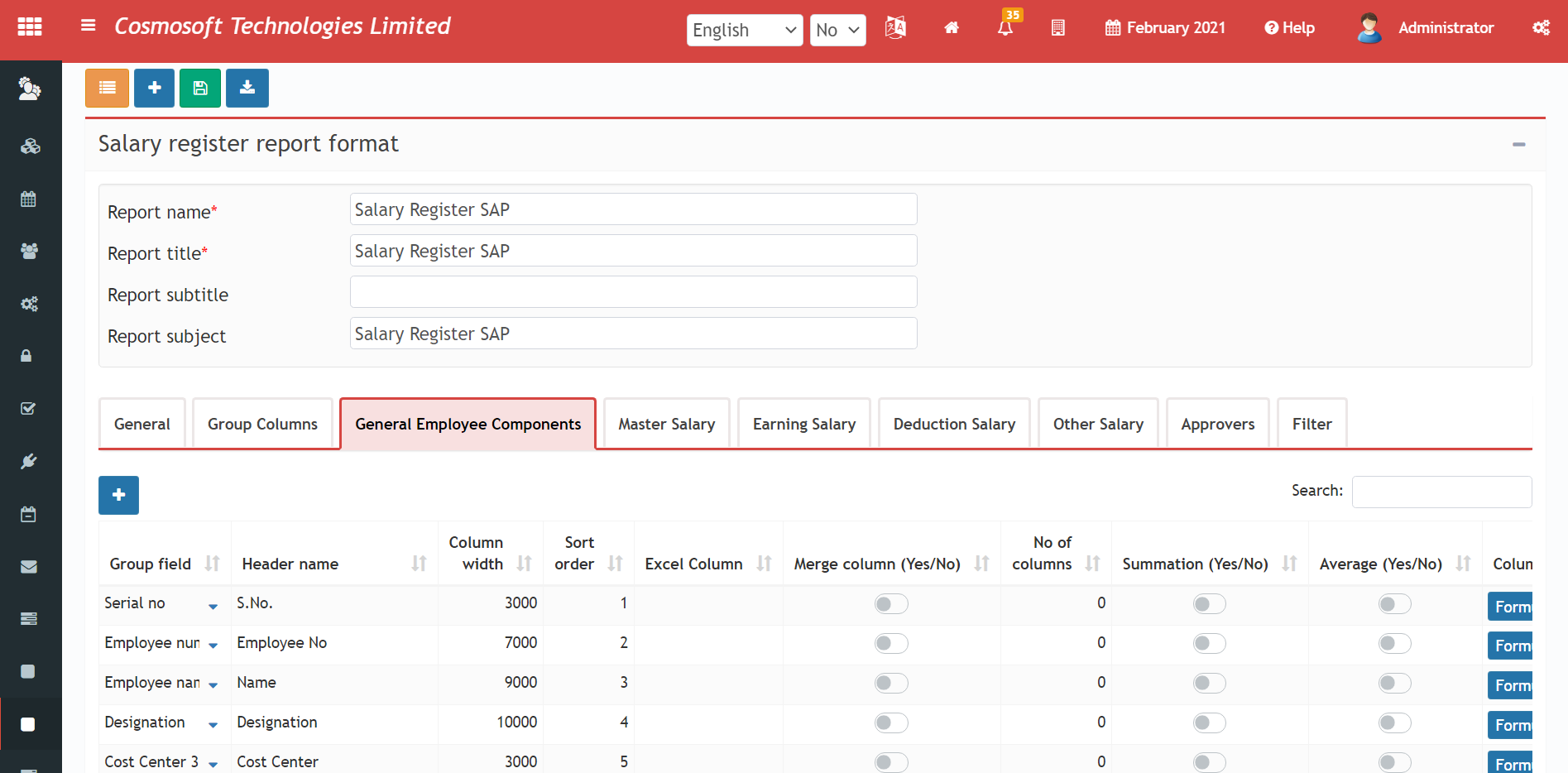Toggle Merge column for Employee No row
1568x773 pixels.
click(x=891, y=644)
